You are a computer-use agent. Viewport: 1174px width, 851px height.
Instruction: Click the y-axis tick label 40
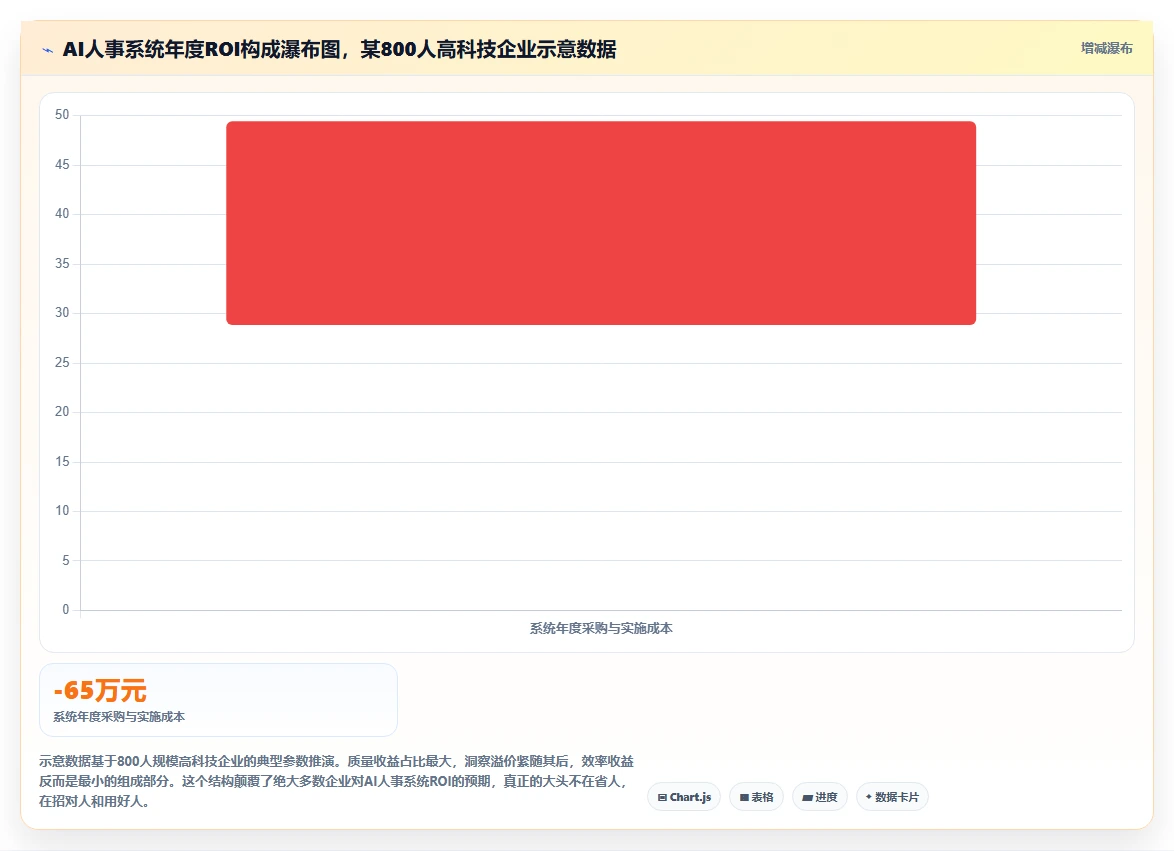62,214
